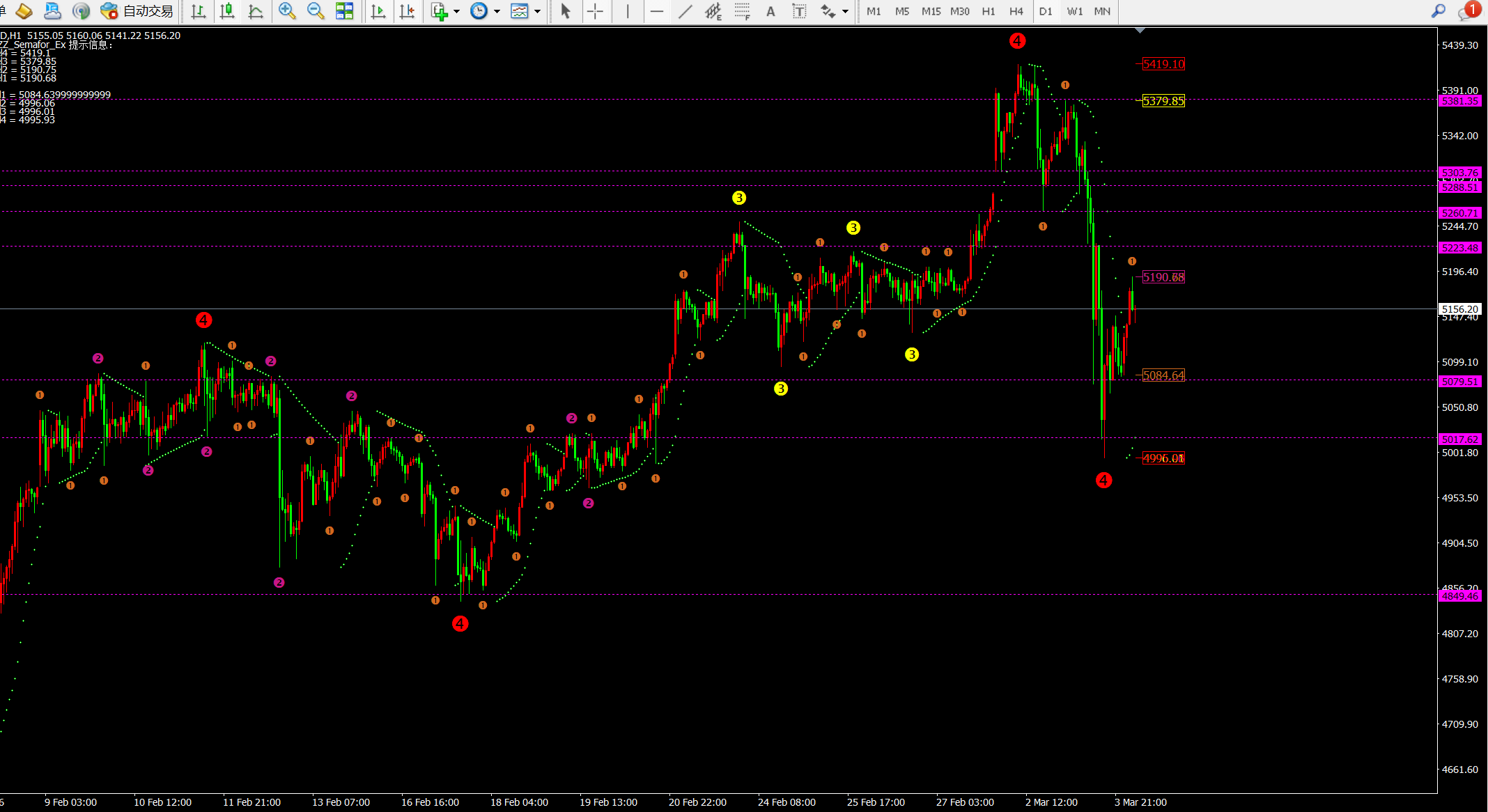Open the indicators list dropdown arrow

click(457, 11)
